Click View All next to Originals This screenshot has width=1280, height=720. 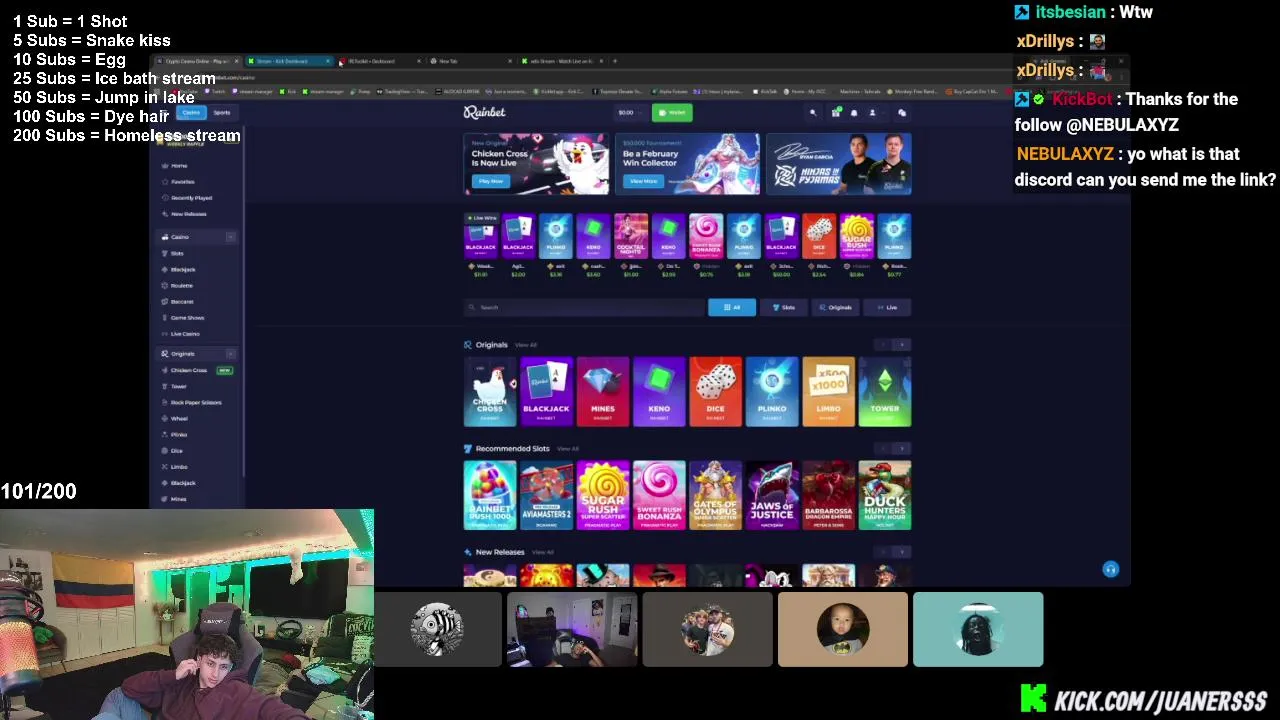pos(526,345)
